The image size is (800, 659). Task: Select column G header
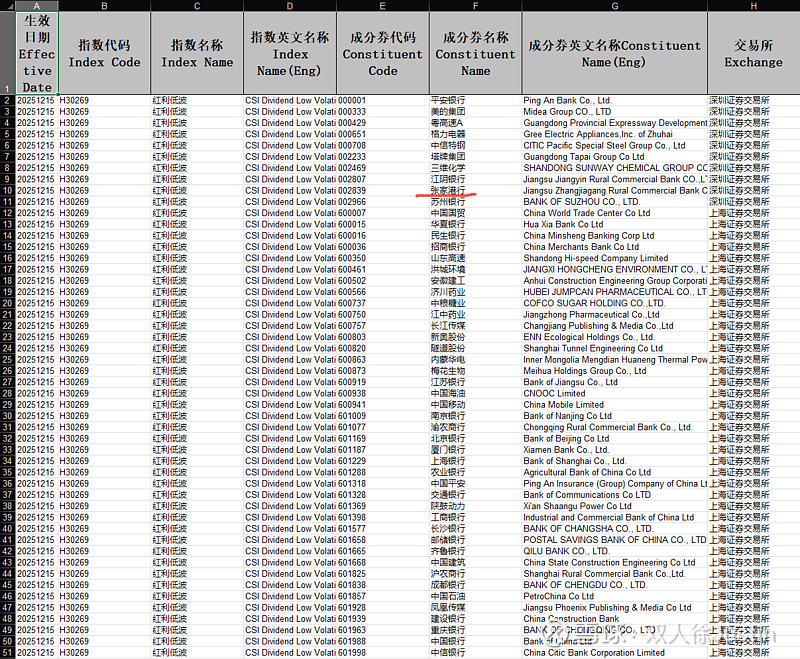614,6
